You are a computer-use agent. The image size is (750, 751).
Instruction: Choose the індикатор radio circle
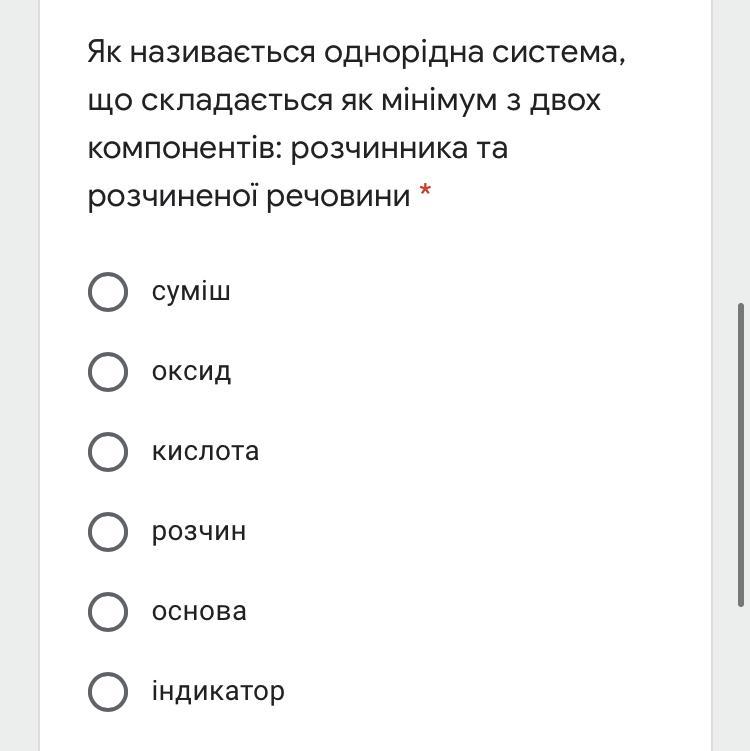tap(108, 692)
